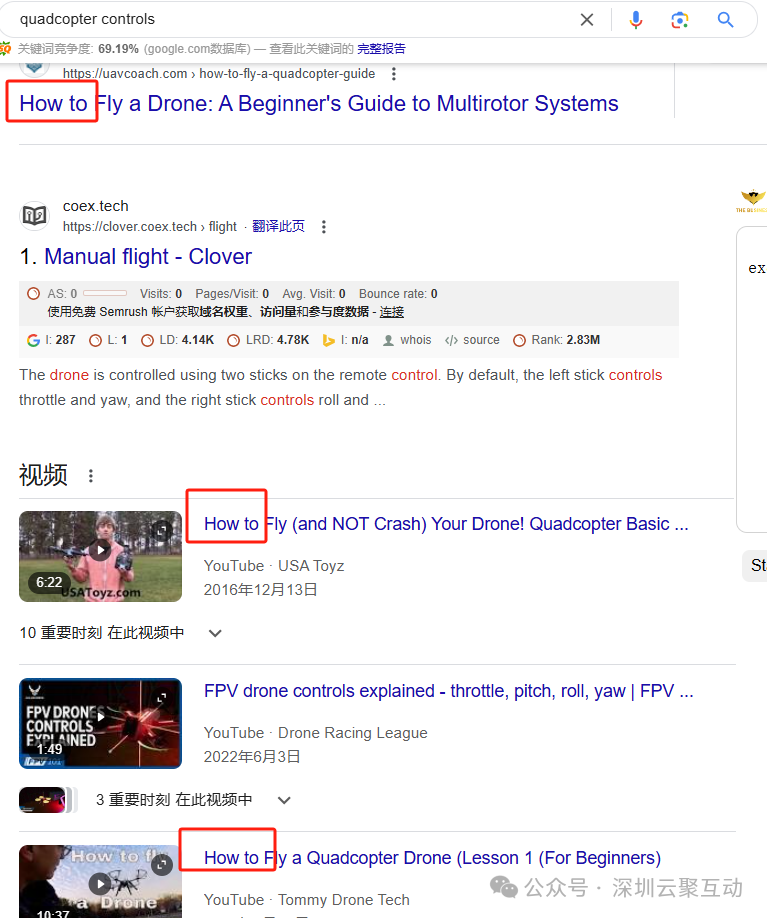Click the Google index count icon
The image size is (767, 918).
33,340
